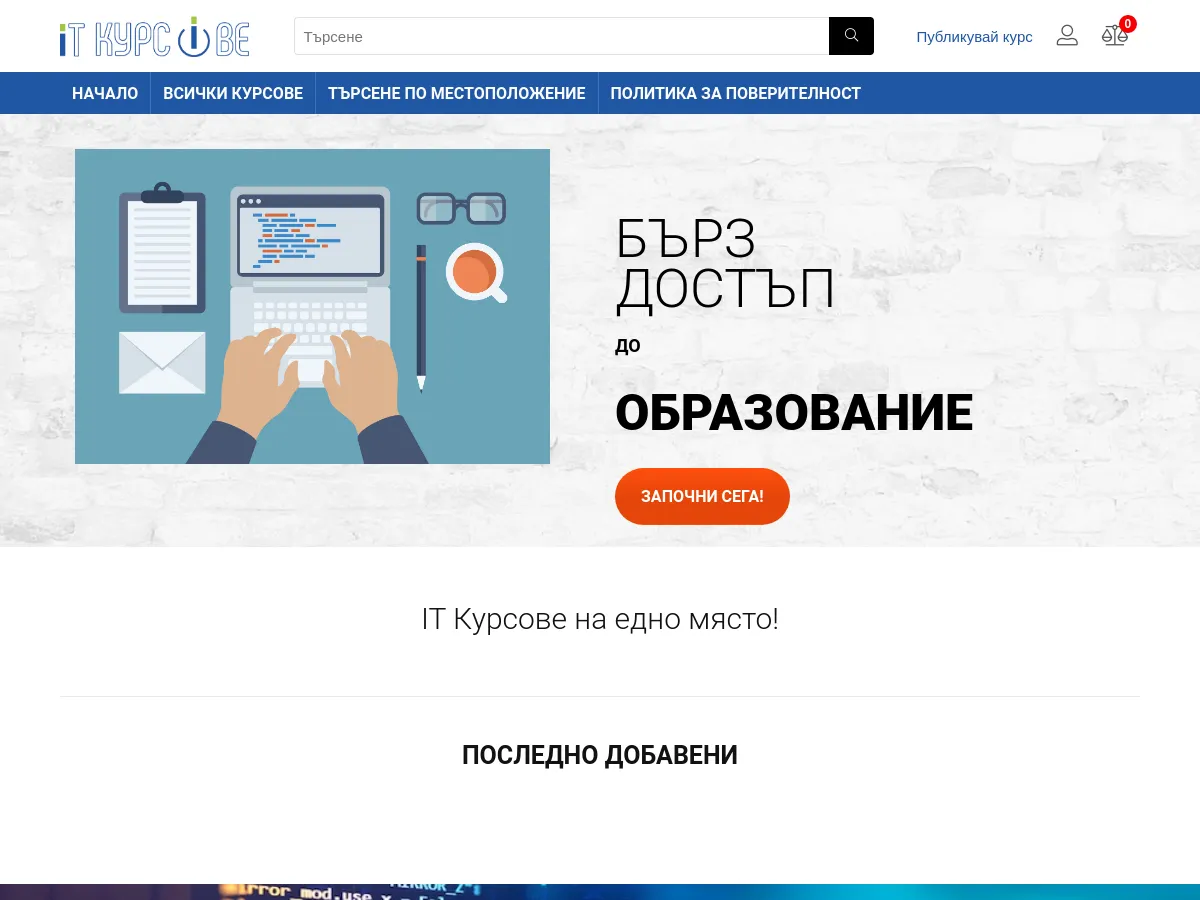Open ПОЛИТИКА ЗА ПОВЕРИТЕЛНОСТ page

pyautogui.click(x=735, y=93)
